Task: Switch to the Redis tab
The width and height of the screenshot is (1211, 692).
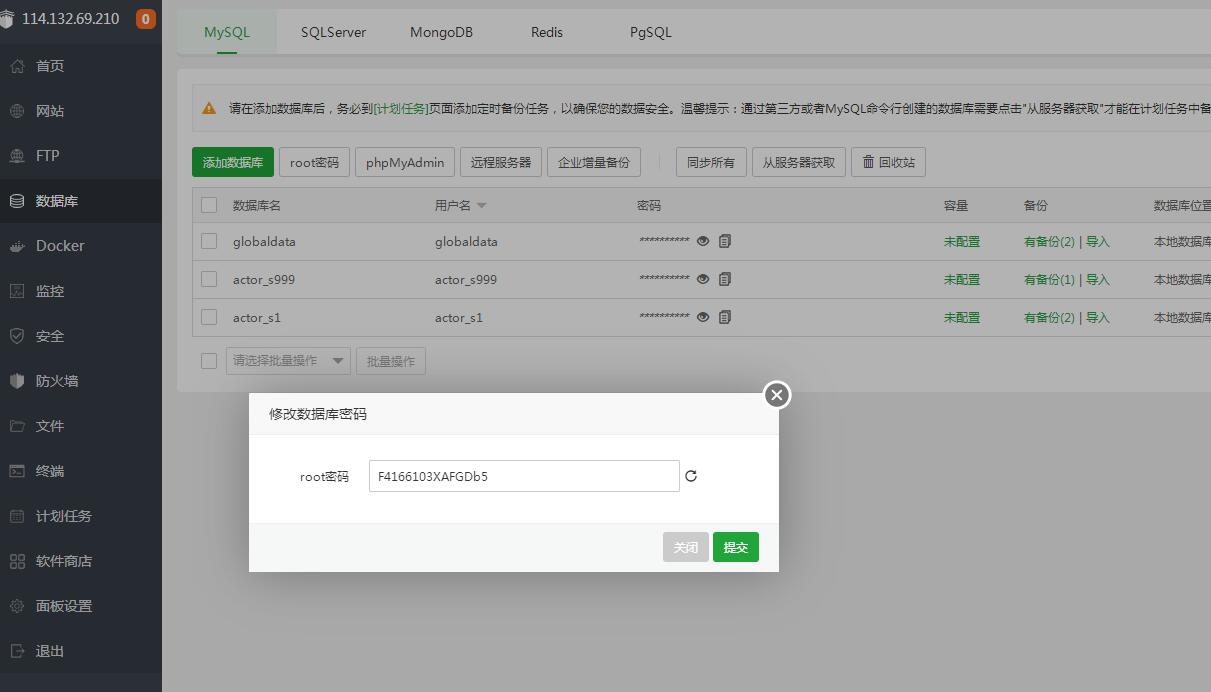Action: pyautogui.click(x=547, y=32)
